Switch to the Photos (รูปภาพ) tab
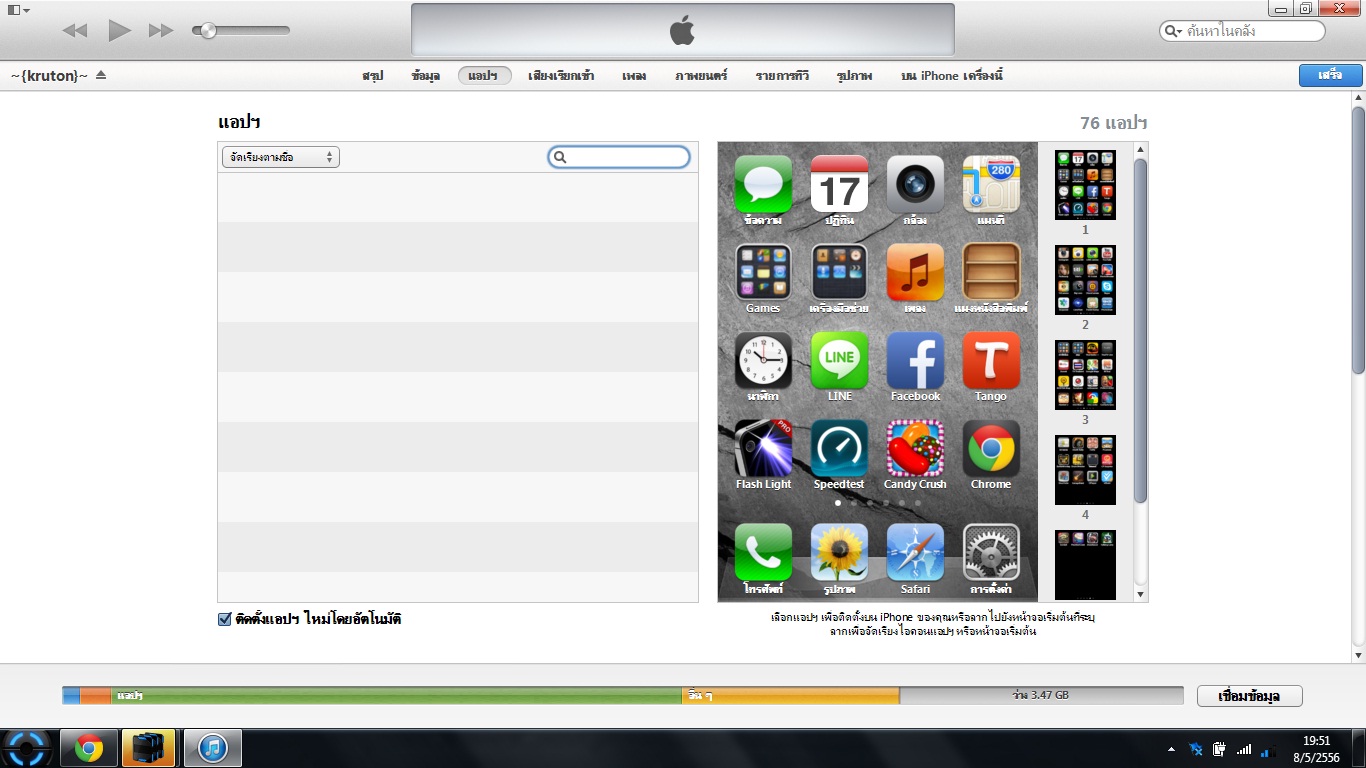The image size is (1366, 768). pos(855,76)
